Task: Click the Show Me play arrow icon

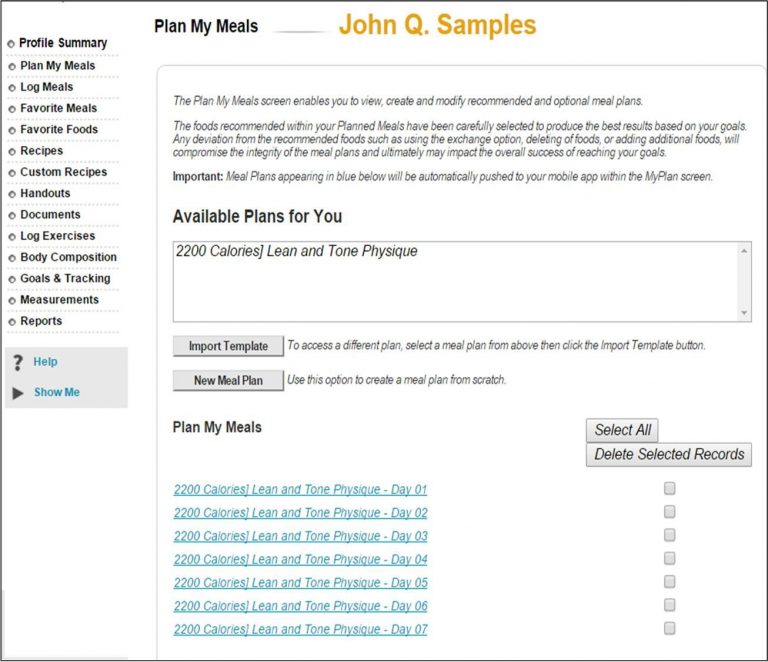Action: pos(18,393)
